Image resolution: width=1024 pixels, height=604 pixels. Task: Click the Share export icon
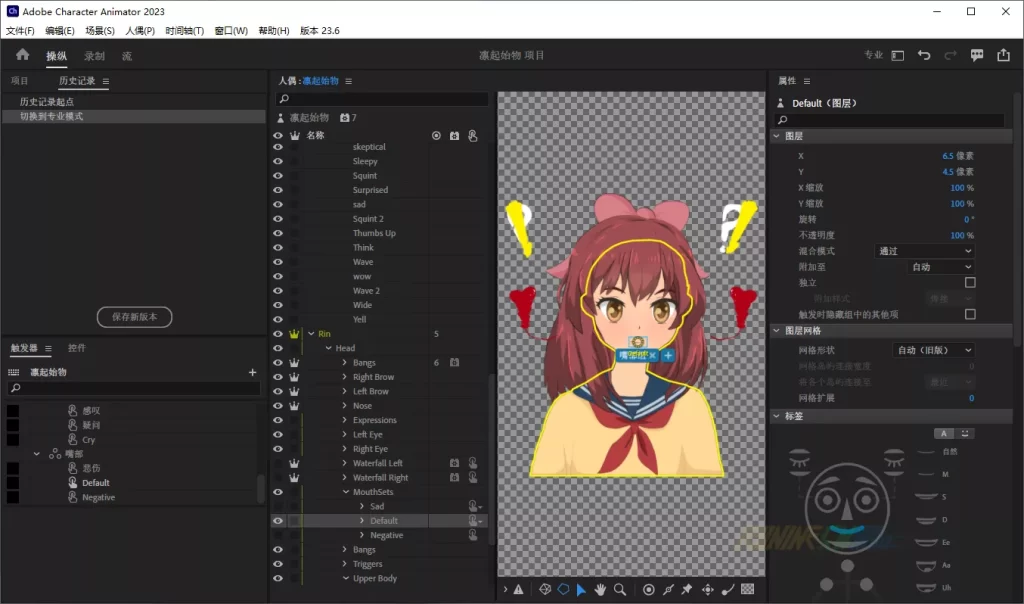coord(1003,56)
